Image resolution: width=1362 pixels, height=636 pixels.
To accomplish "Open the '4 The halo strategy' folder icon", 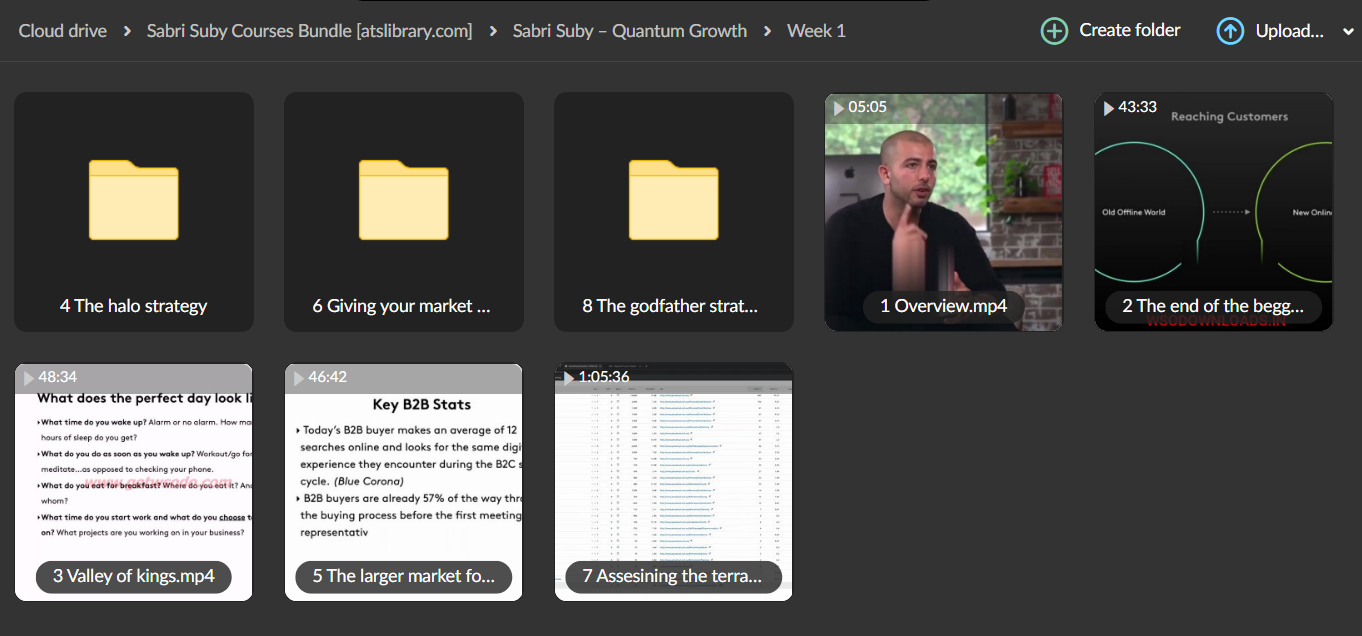I will (x=134, y=200).
